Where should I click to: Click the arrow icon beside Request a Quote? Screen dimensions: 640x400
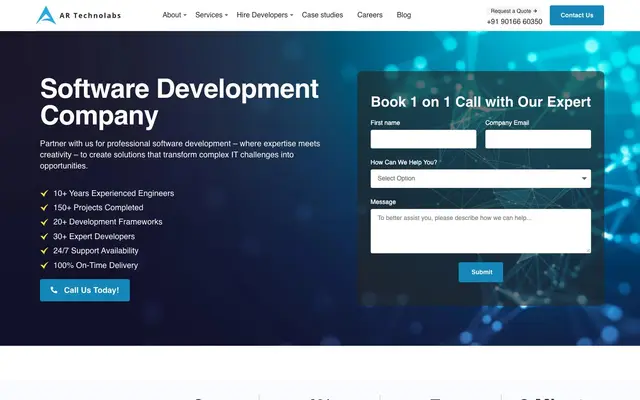coord(535,11)
